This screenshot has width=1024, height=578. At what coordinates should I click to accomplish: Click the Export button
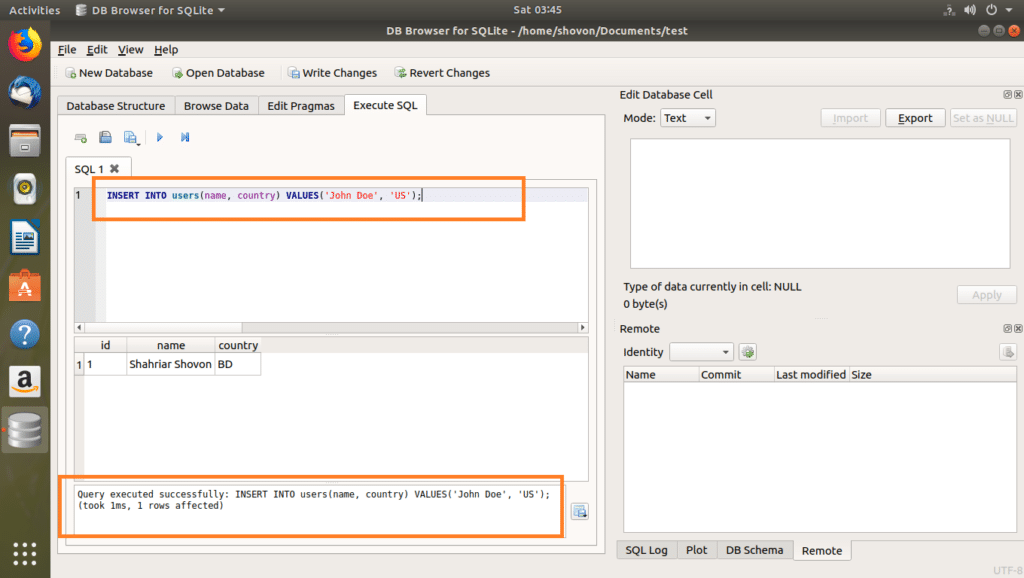coord(915,118)
